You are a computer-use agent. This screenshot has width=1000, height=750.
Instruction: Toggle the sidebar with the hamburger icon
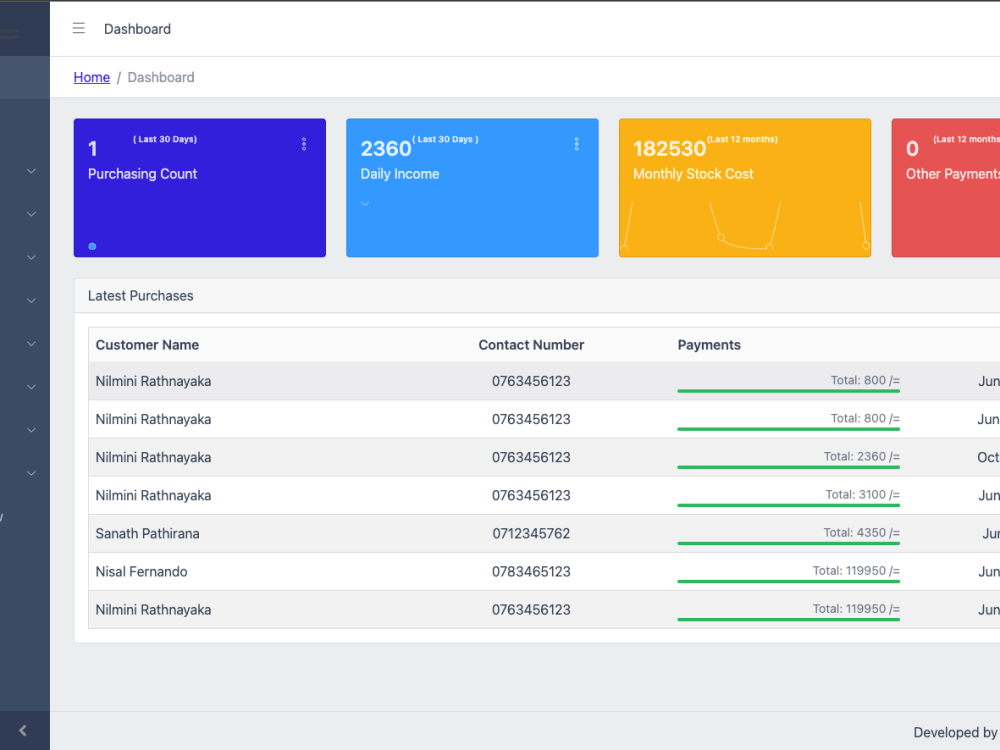[x=78, y=28]
